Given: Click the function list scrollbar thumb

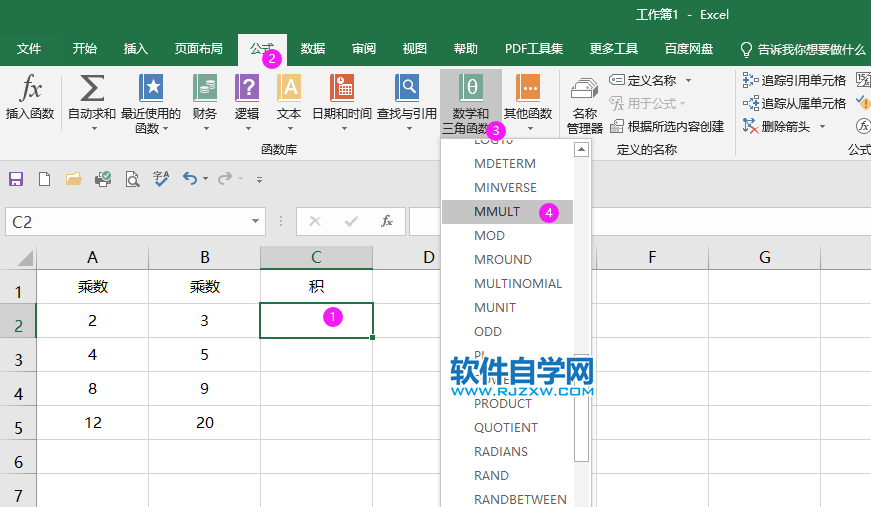Looking at the screenshot, I should [581, 409].
